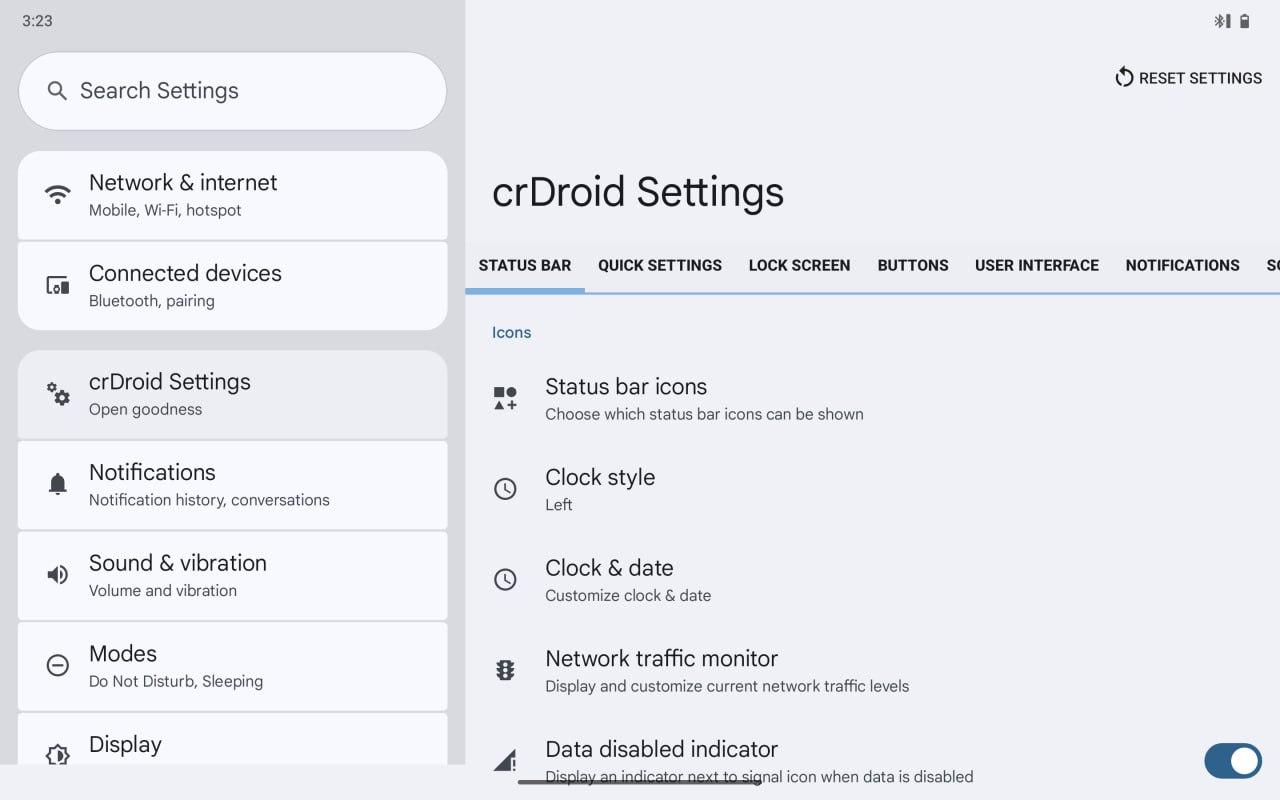Click the Sound & vibration speaker icon
The width and height of the screenshot is (1280, 800).
[58, 575]
